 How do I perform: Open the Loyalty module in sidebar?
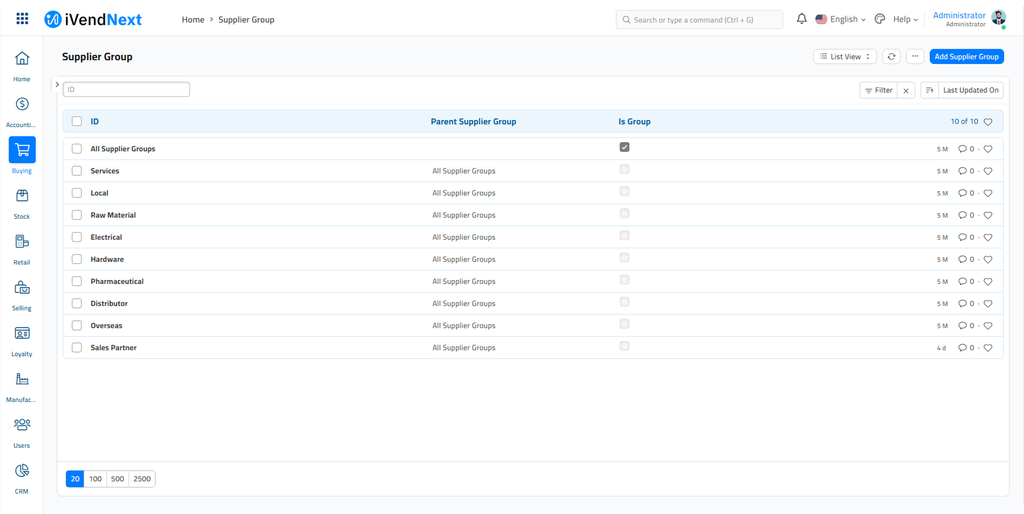pos(22,340)
